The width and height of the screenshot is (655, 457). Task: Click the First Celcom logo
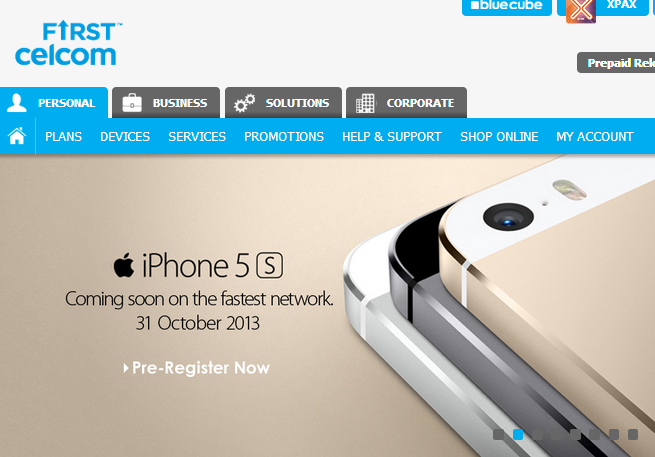coord(68,43)
